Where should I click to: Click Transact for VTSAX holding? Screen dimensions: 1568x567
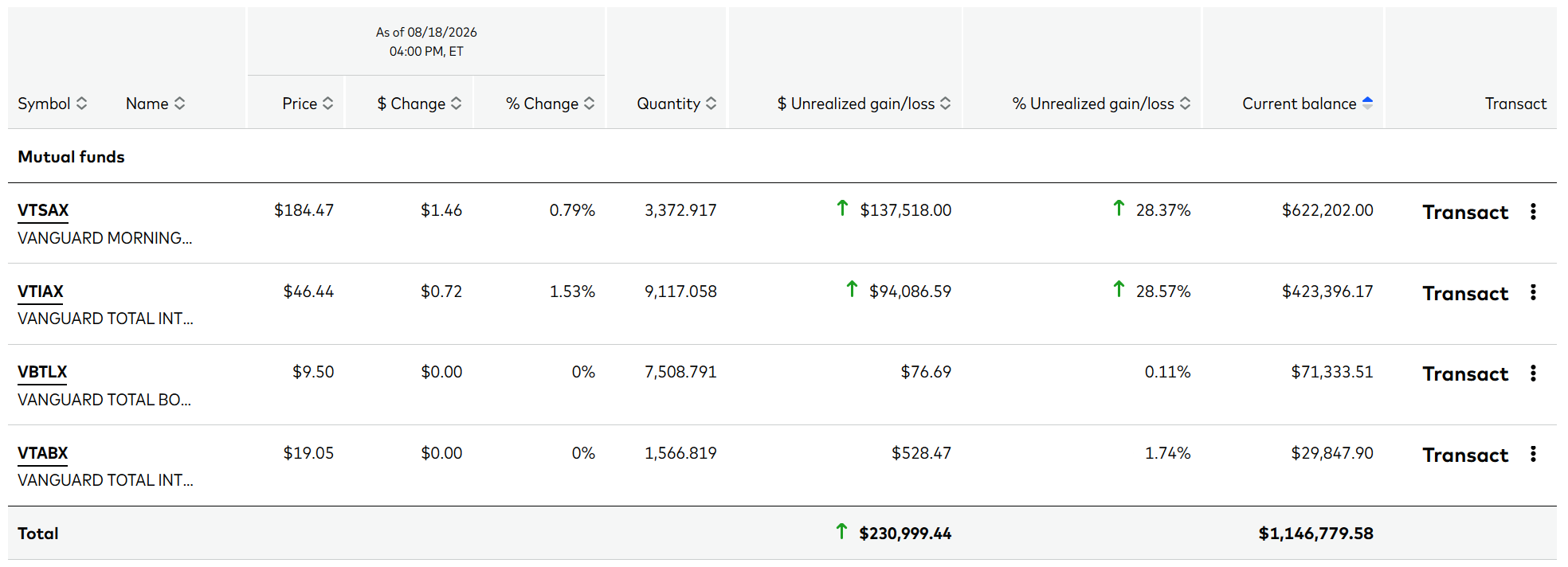click(1465, 213)
